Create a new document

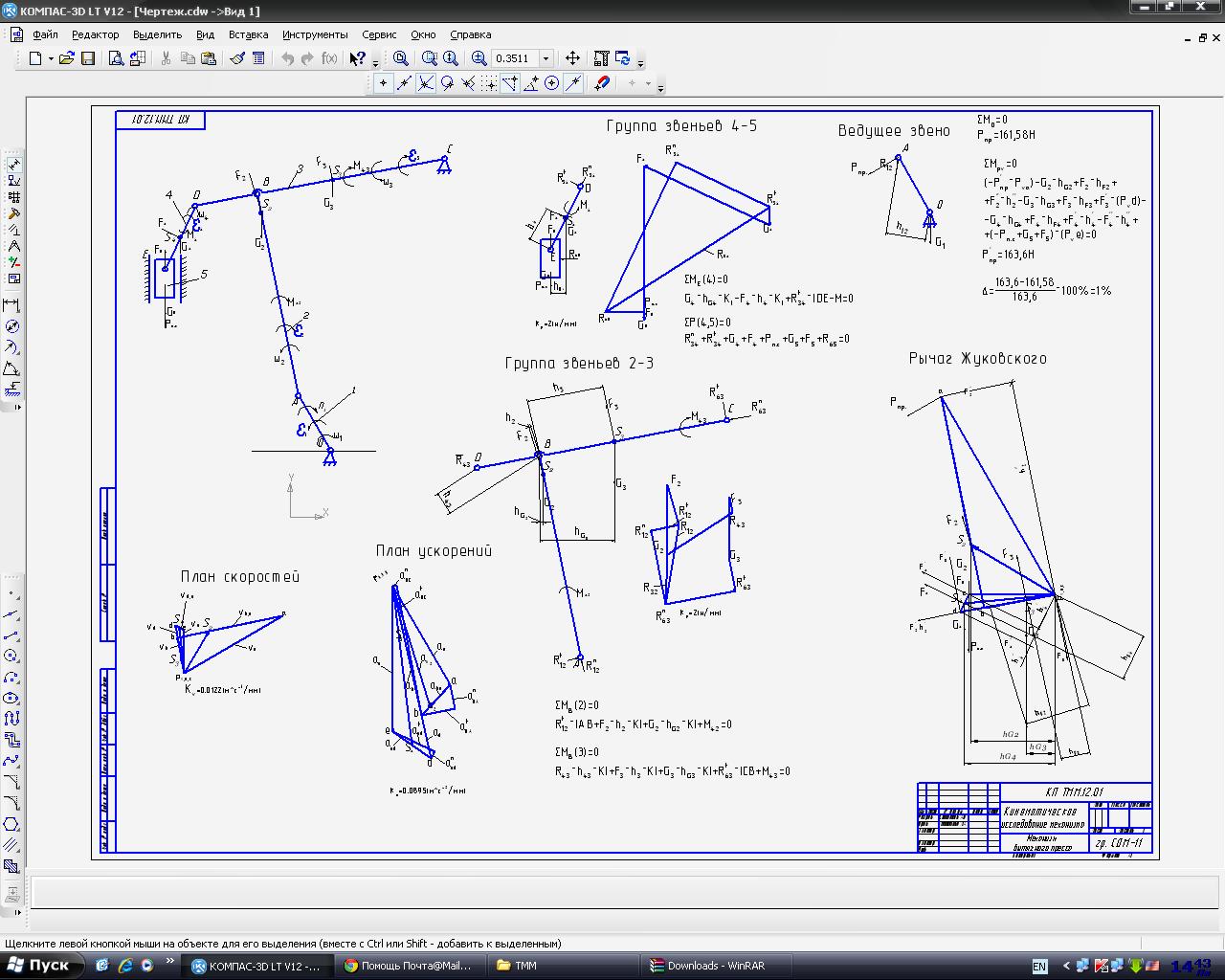[35, 58]
